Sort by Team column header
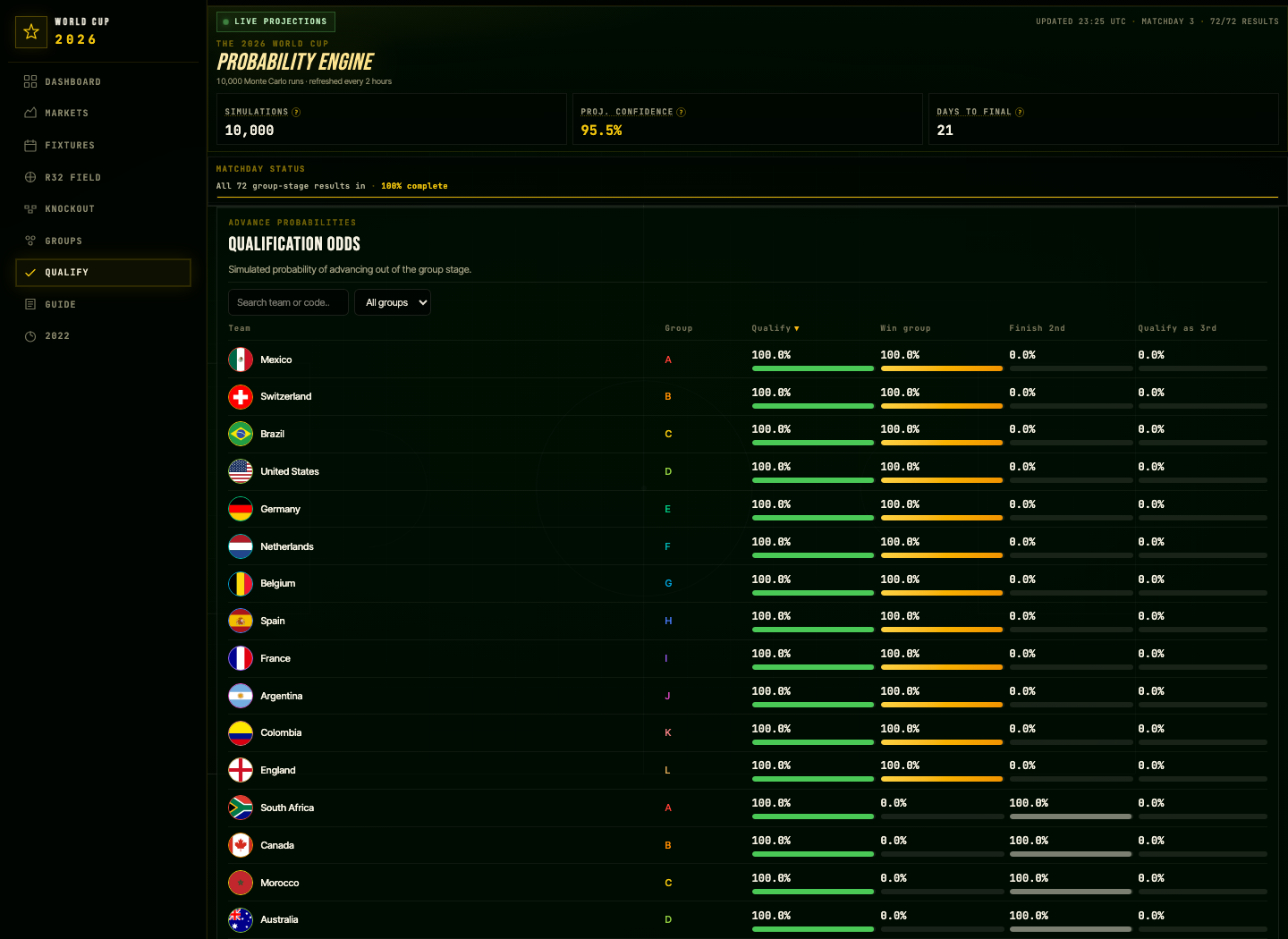 click(240, 328)
